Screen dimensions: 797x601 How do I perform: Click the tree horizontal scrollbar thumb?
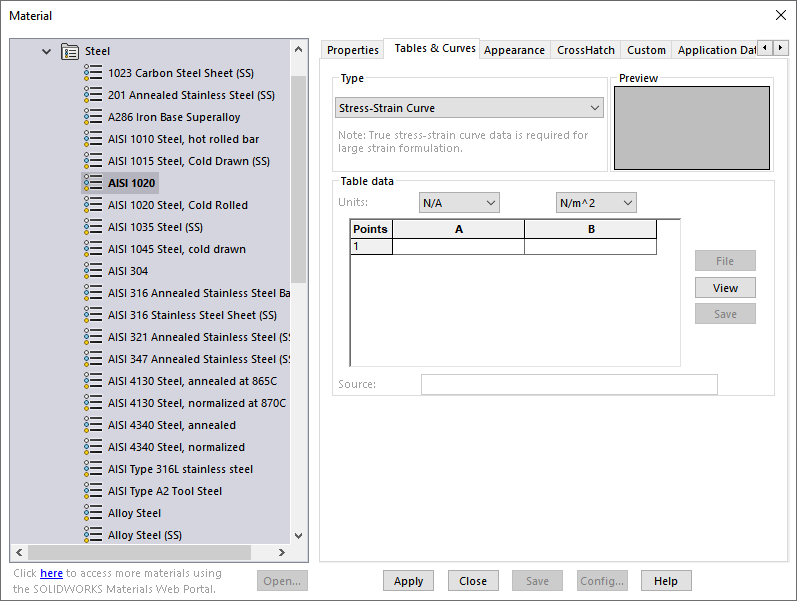[x=139, y=552]
